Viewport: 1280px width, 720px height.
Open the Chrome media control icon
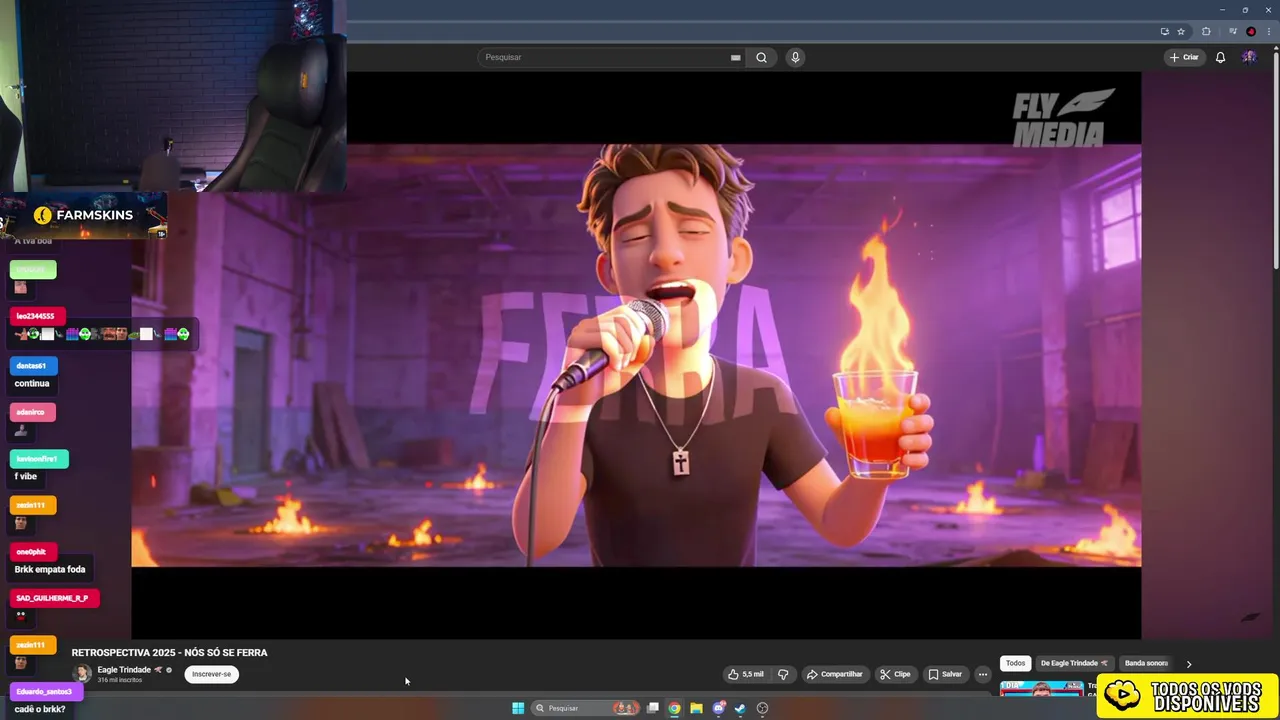[x=1233, y=31]
